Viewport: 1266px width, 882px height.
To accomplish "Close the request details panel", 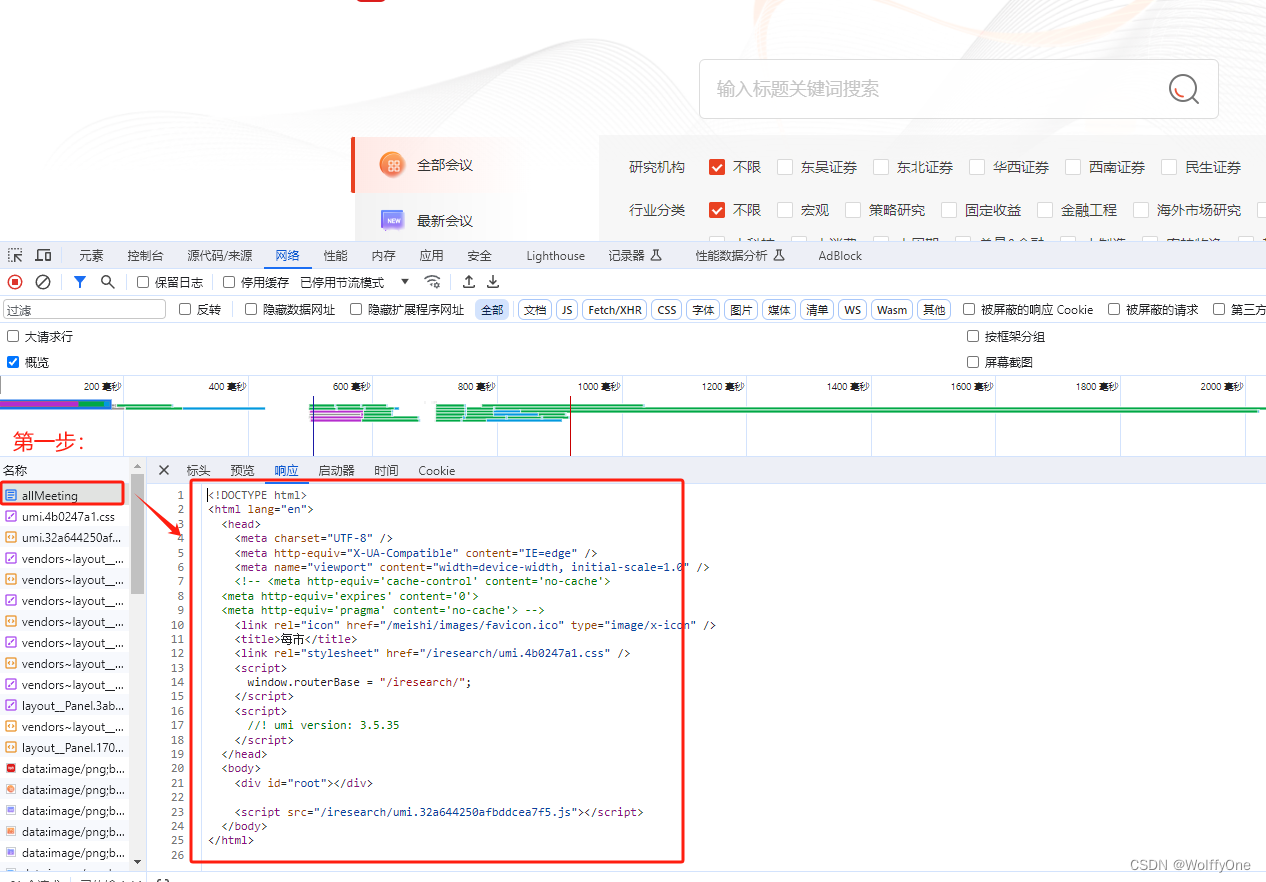I will tap(164, 470).
